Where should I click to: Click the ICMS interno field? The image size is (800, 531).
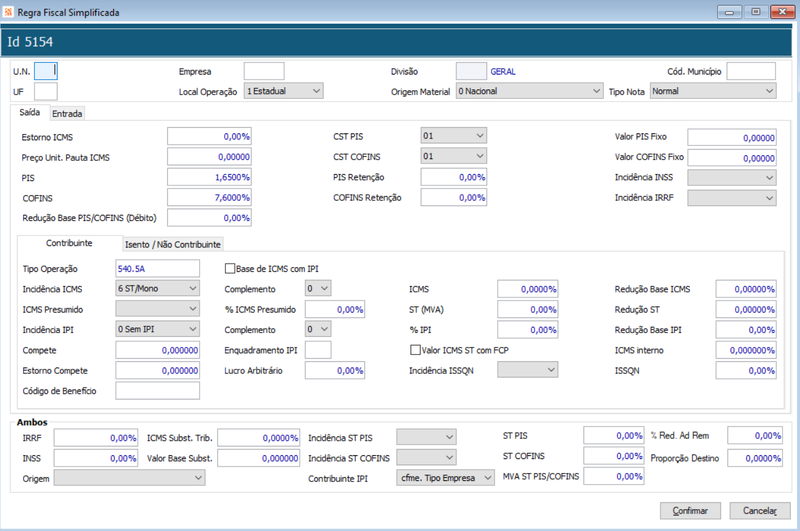coord(746,350)
